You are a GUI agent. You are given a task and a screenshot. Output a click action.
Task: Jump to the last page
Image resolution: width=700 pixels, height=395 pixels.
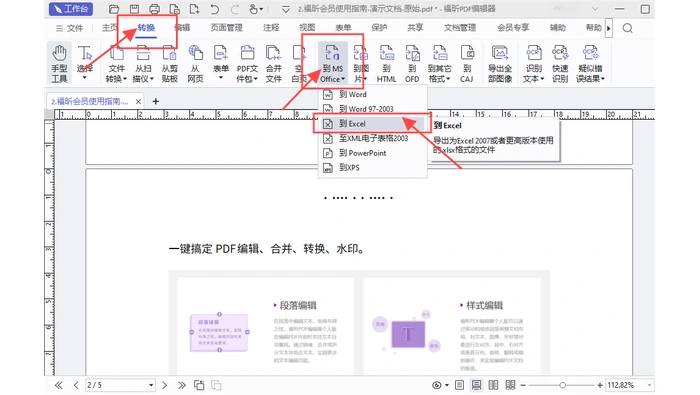pos(182,385)
